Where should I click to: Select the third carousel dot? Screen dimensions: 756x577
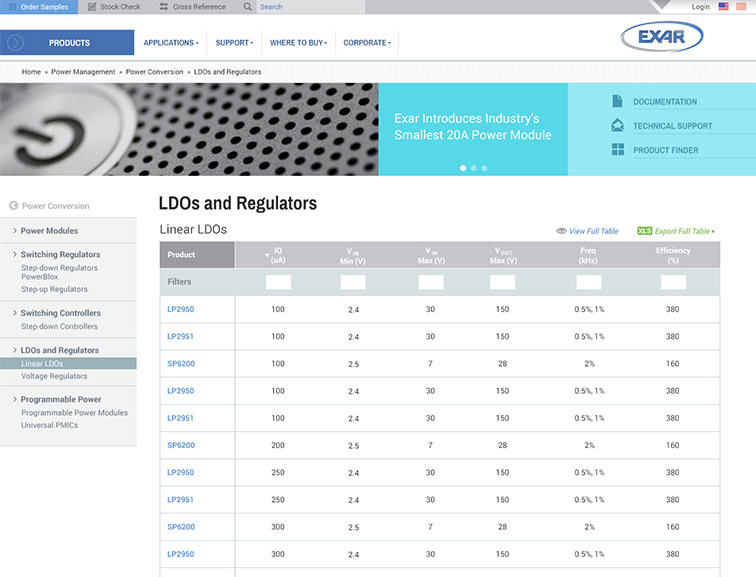[x=484, y=168]
